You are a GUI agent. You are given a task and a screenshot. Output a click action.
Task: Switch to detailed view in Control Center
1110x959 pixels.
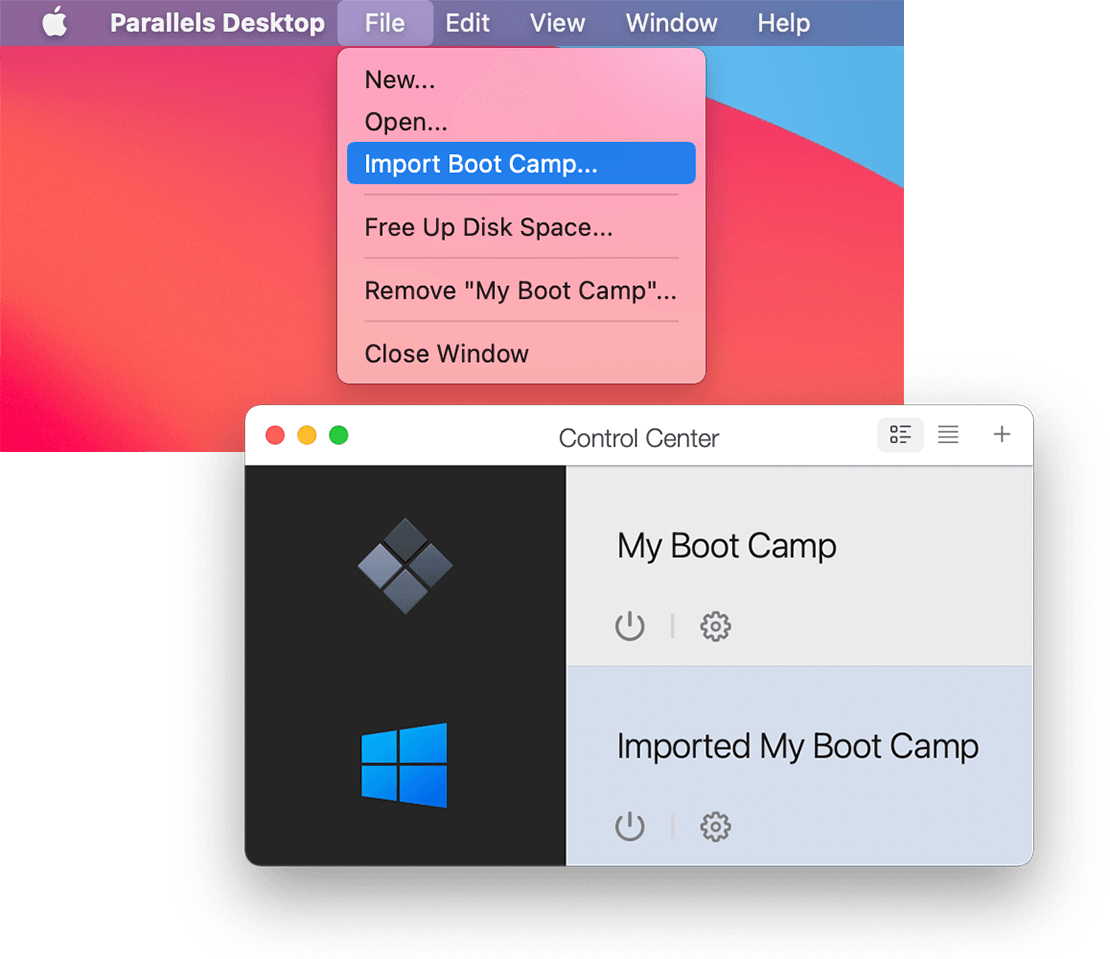[x=899, y=435]
